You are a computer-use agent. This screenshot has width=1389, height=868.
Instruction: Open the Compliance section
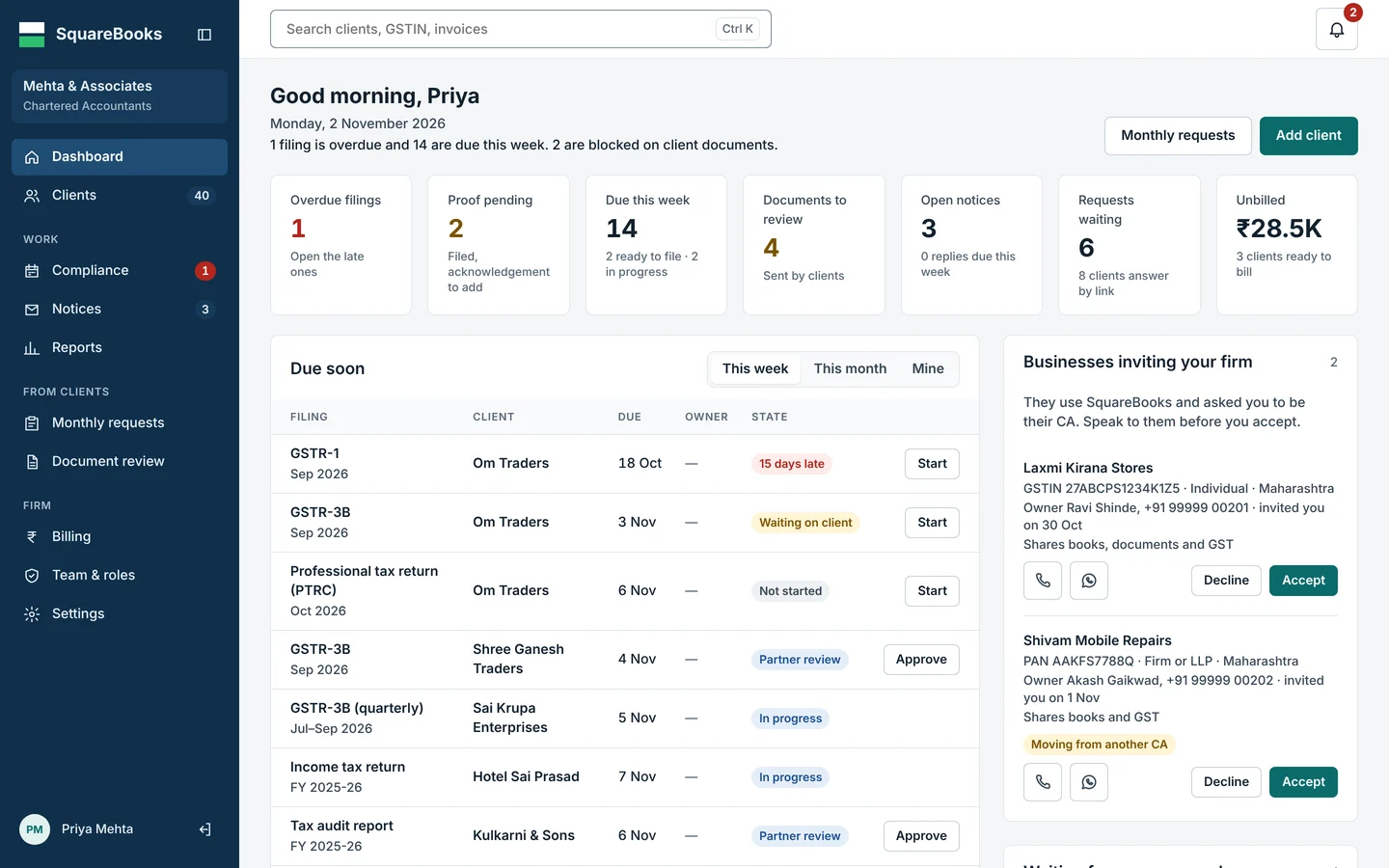click(x=120, y=271)
